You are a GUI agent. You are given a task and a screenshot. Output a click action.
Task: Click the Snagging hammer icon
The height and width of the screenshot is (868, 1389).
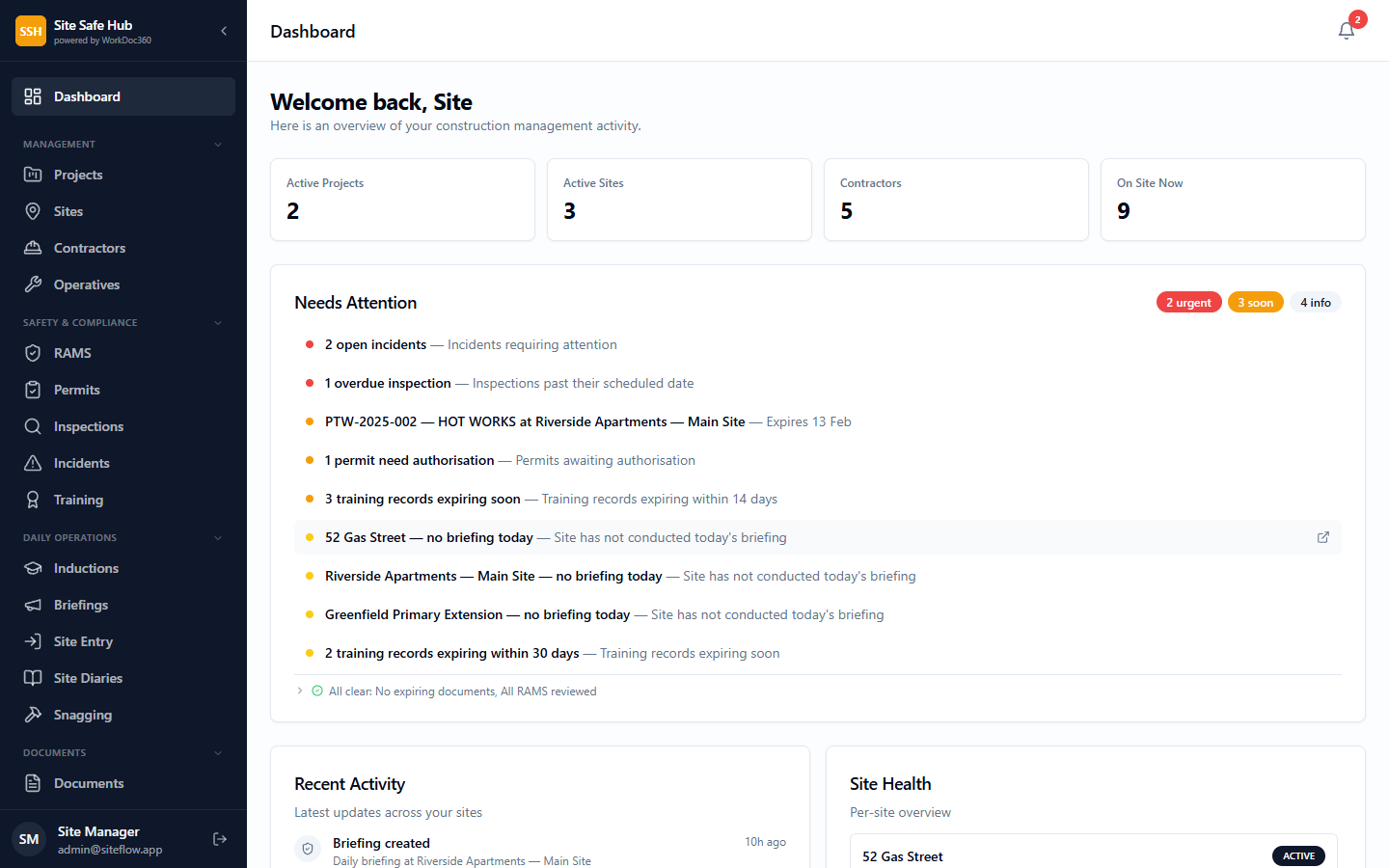point(33,715)
